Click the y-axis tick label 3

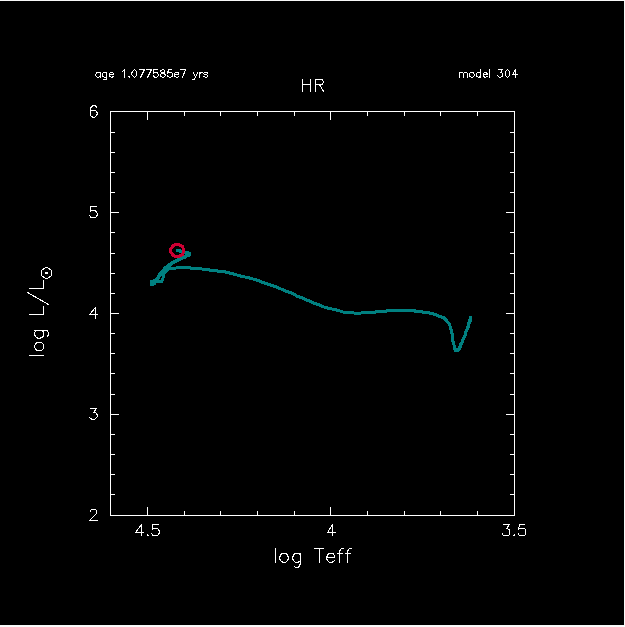click(x=93, y=415)
